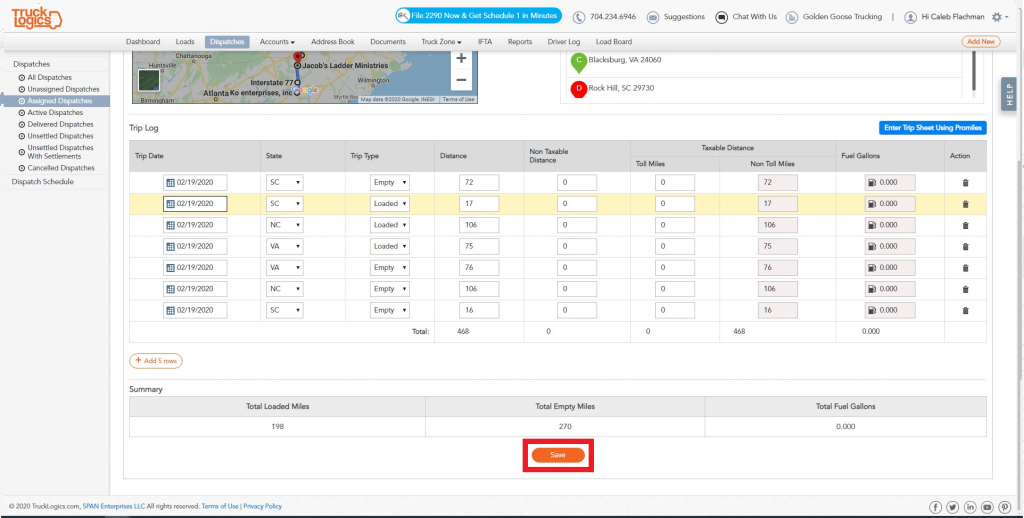Open Trip Type dropdown in first Empty row

point(389,183)
